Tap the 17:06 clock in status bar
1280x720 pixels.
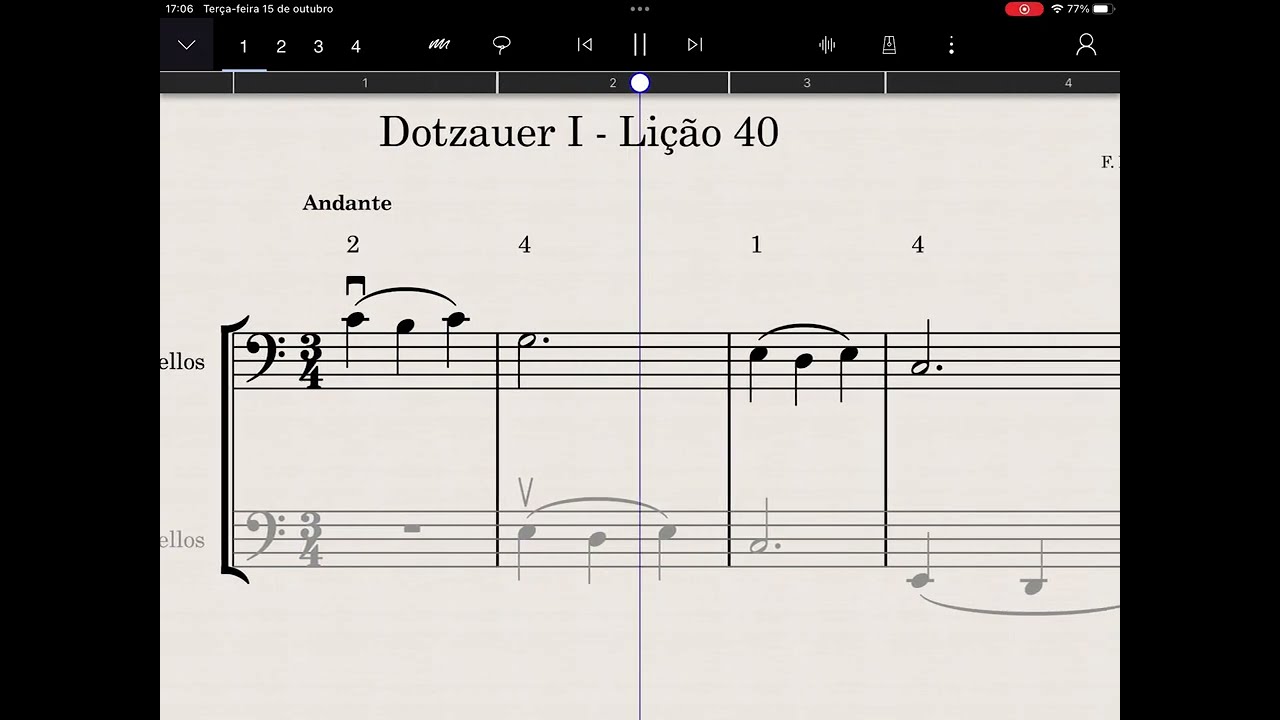click(180, 9)
